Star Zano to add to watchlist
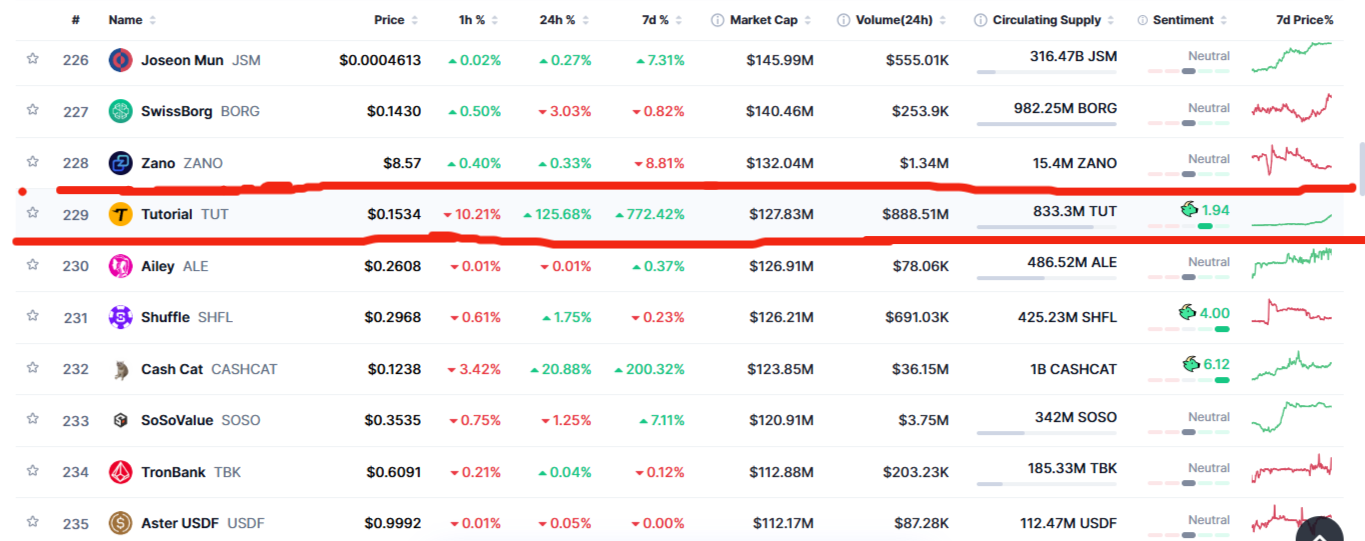 click(x=32, y=161)
